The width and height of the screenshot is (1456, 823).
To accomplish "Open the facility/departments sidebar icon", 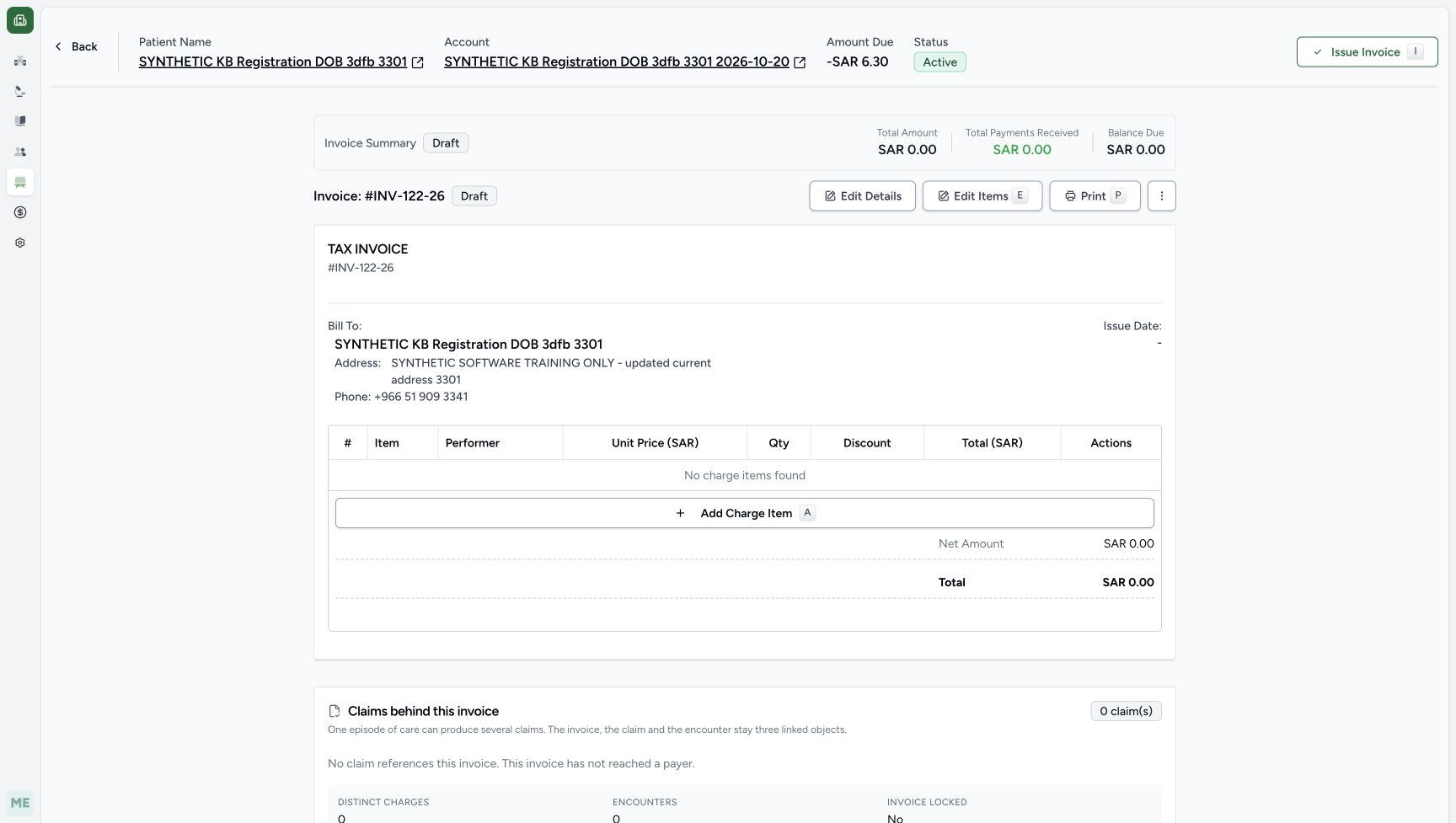I will coord(20,61).
